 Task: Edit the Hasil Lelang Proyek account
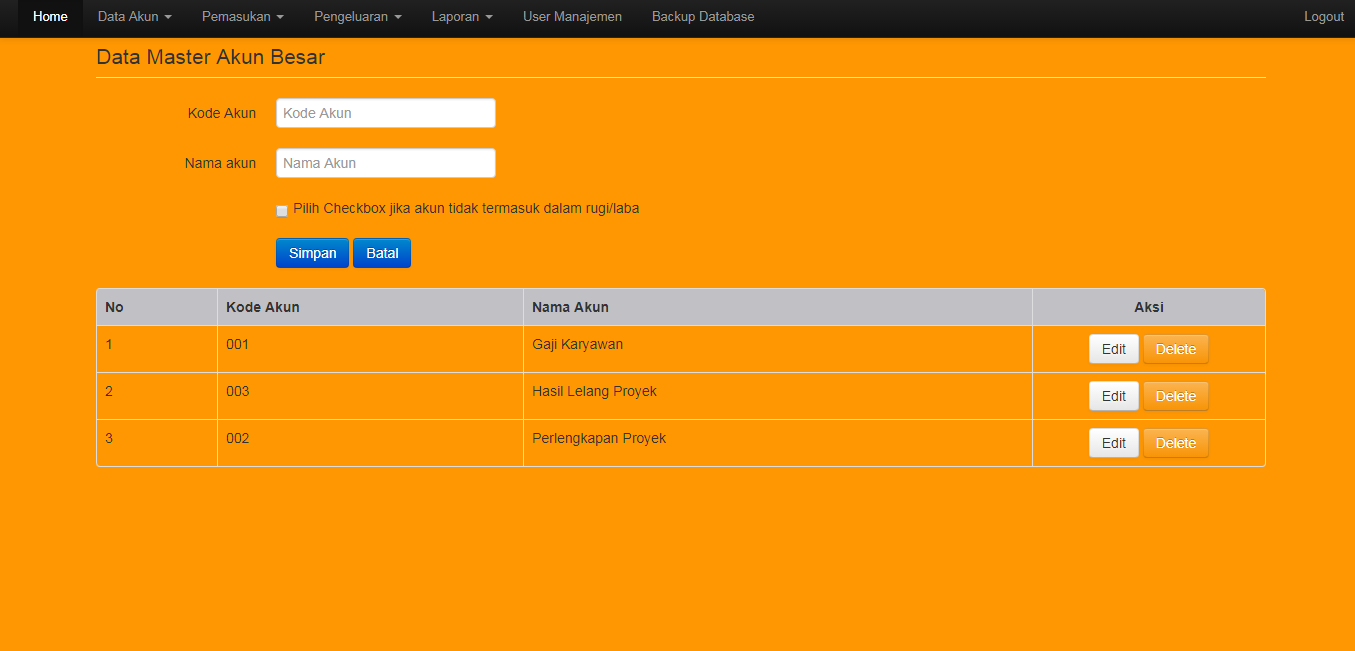1113,395
